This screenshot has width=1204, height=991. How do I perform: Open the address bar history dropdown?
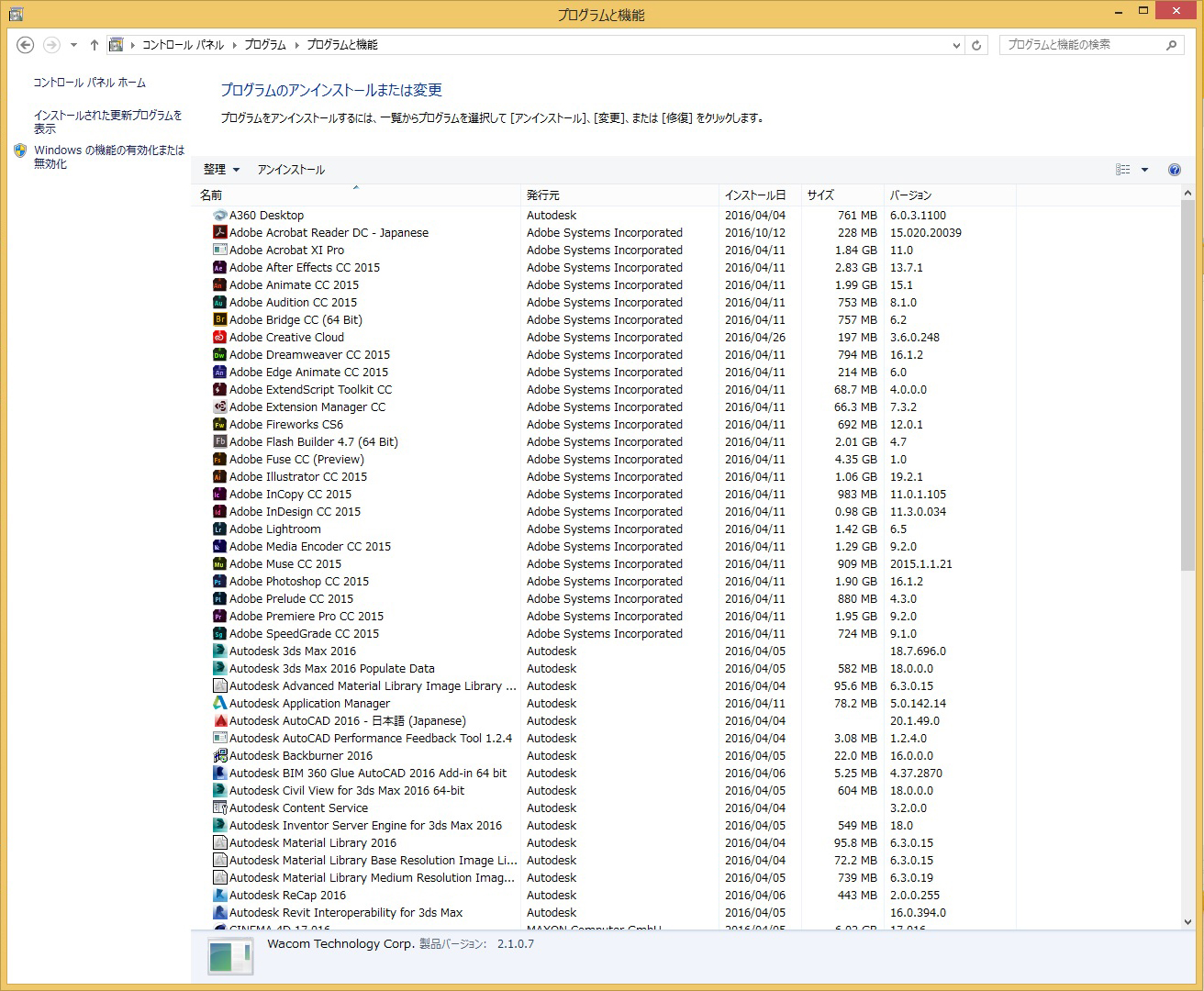(956, 45)
